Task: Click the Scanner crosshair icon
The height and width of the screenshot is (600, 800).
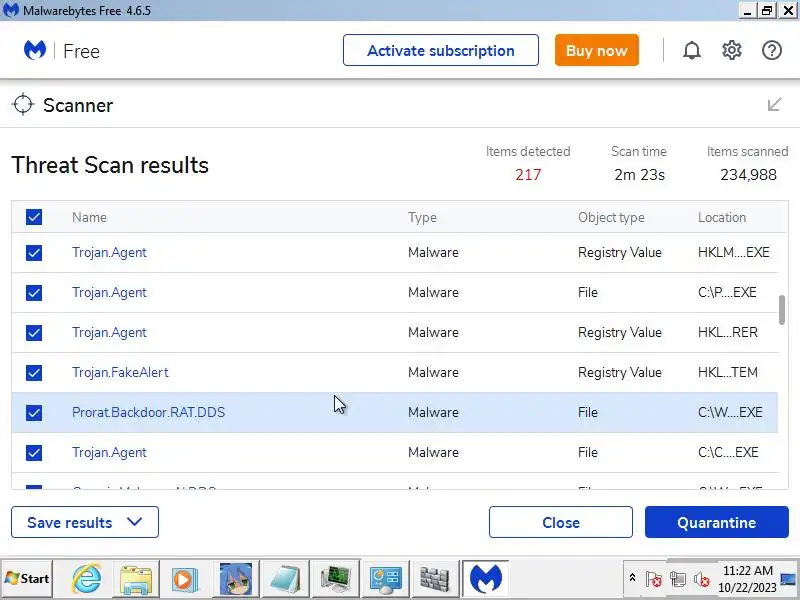Action: pyautogui.click(x=23, y=105)
